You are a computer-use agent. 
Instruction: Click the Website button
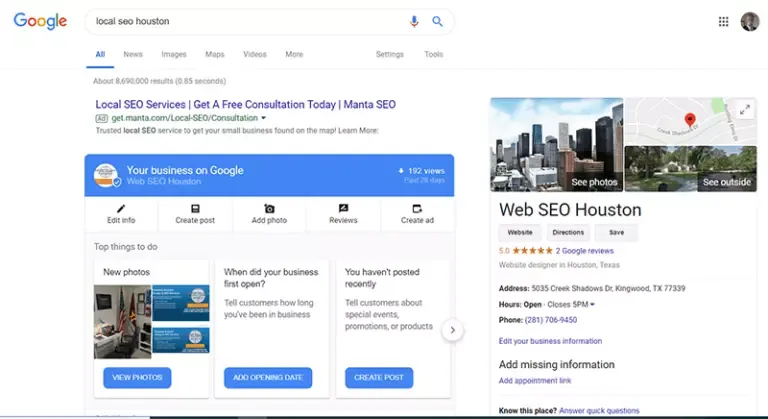pyautogui.click(x=520, y=233)
